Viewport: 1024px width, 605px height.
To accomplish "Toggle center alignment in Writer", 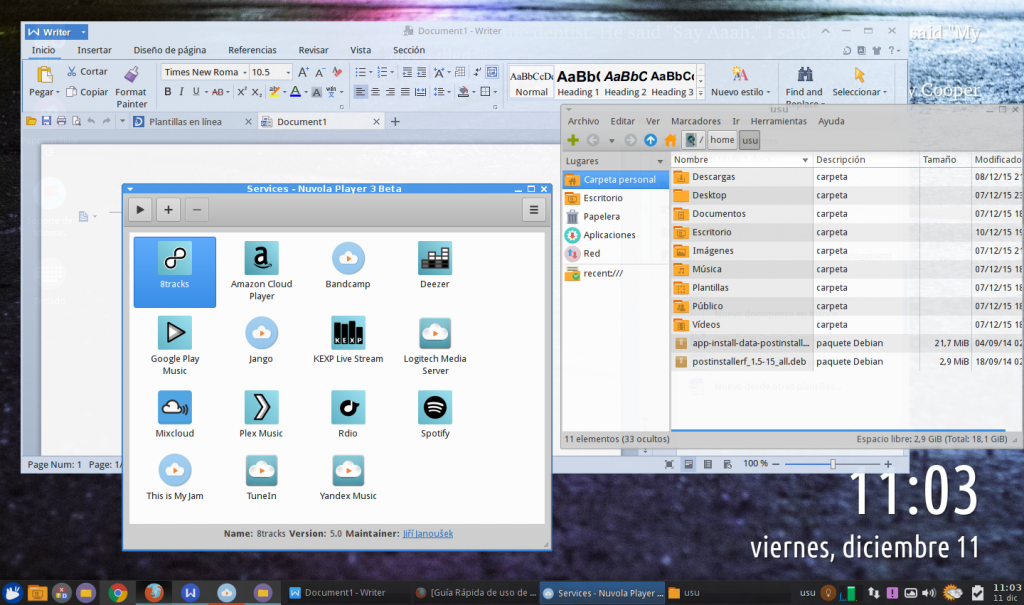I will [376, 91].
